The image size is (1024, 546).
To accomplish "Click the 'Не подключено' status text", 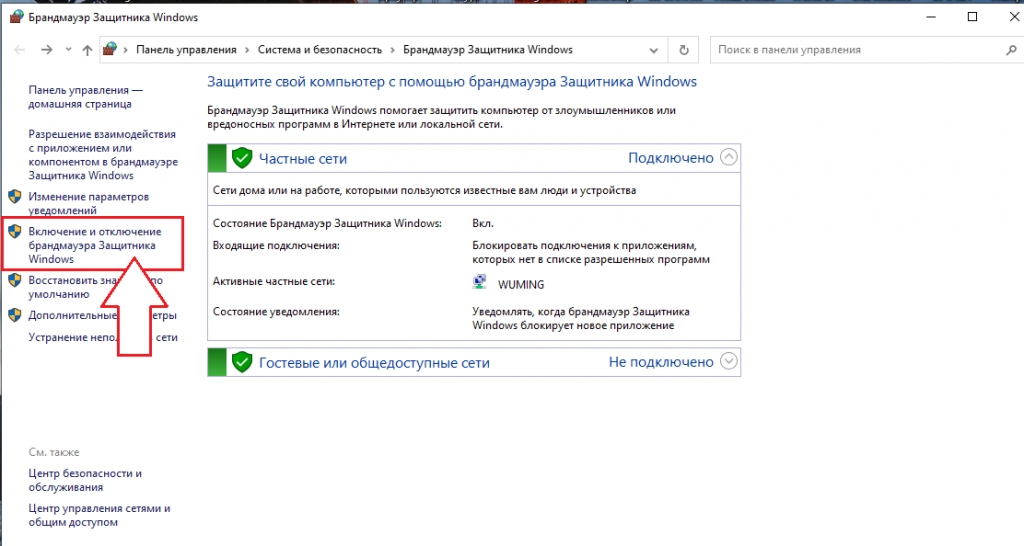I will [x=660, y=362].
